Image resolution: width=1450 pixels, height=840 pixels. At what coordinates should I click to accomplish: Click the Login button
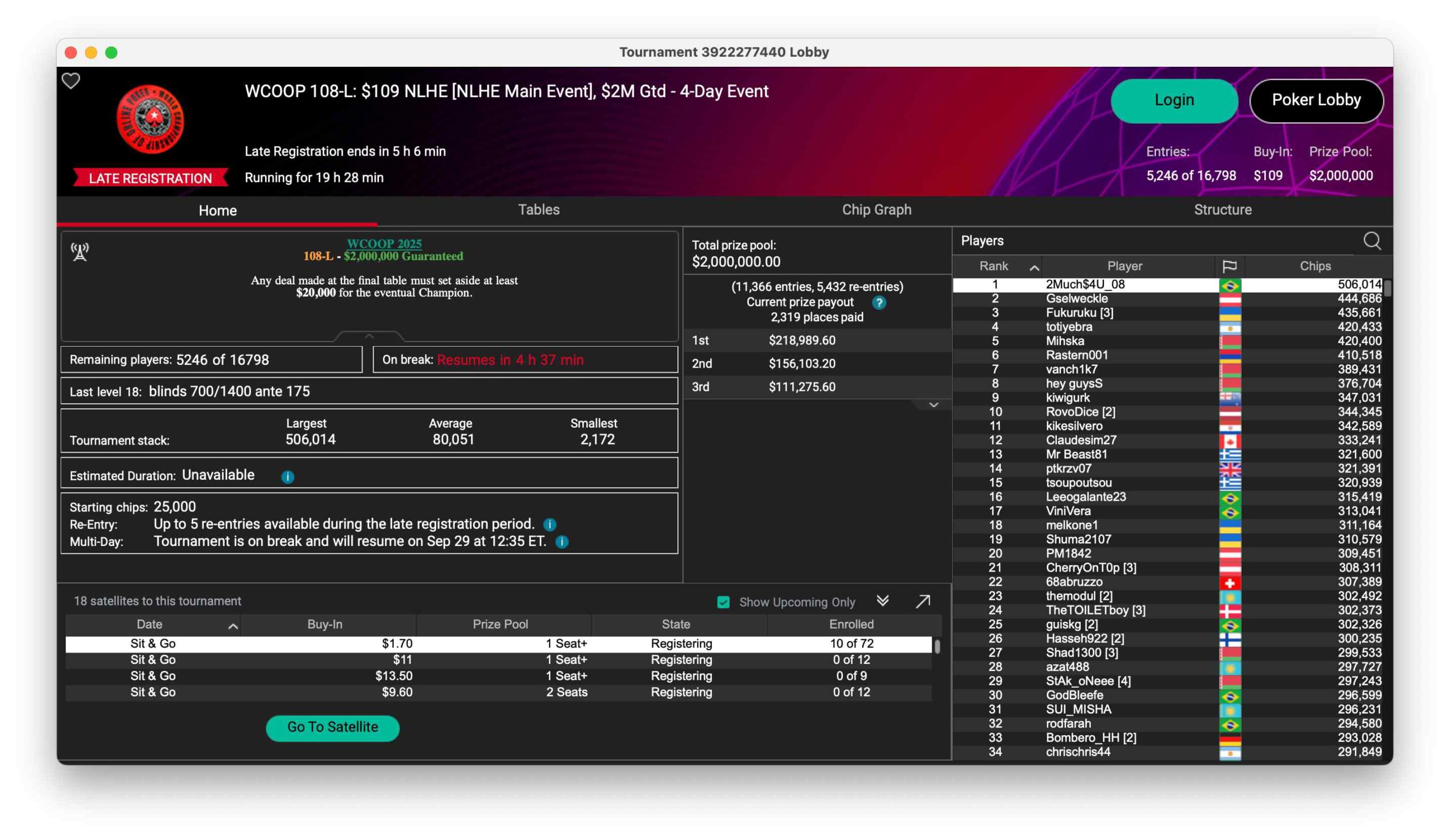(x=1174, y=100)
